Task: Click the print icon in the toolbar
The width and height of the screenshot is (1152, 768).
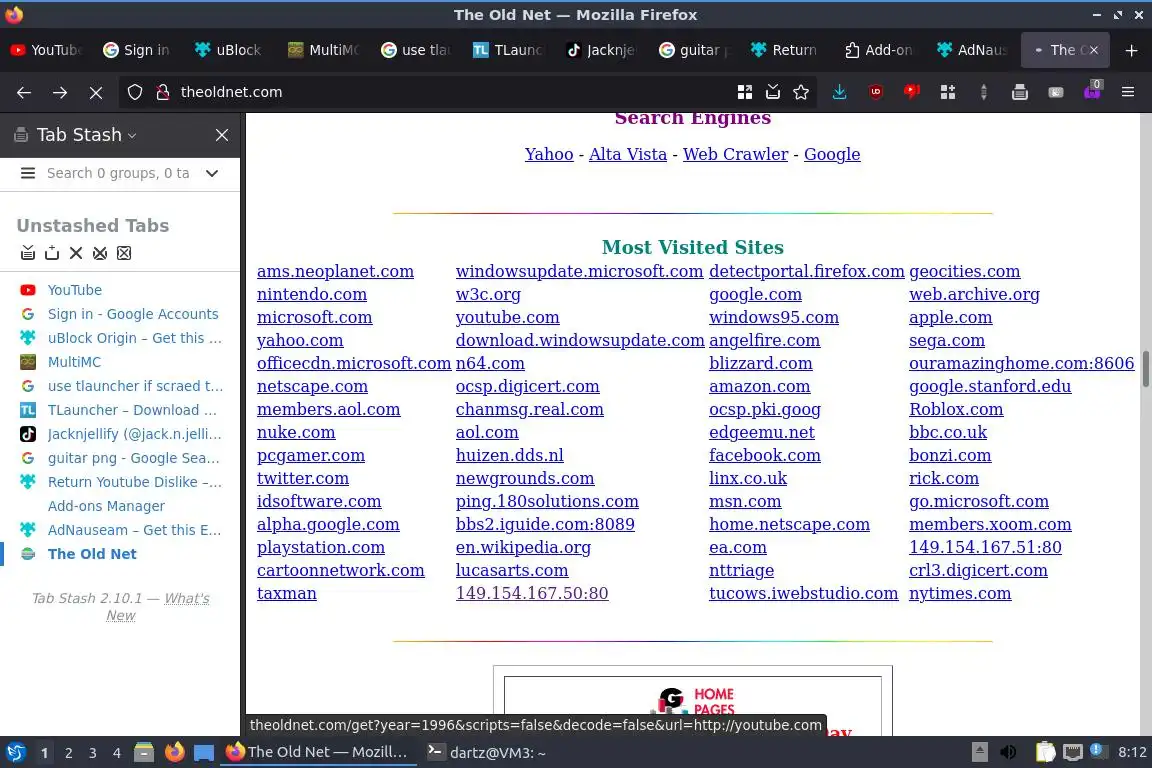Action: coord(1019,92)
